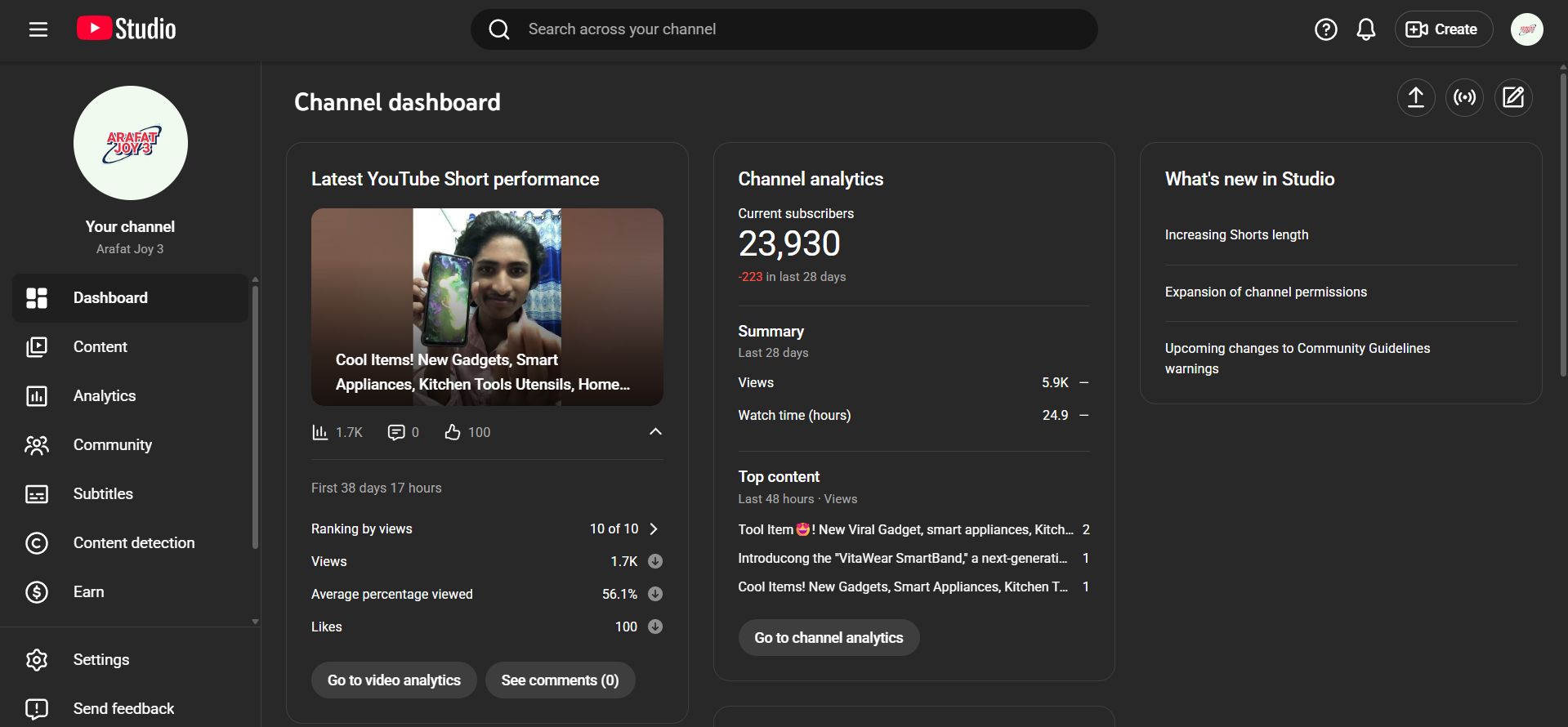Select Content detection in the sidebar

click(134, 542)
